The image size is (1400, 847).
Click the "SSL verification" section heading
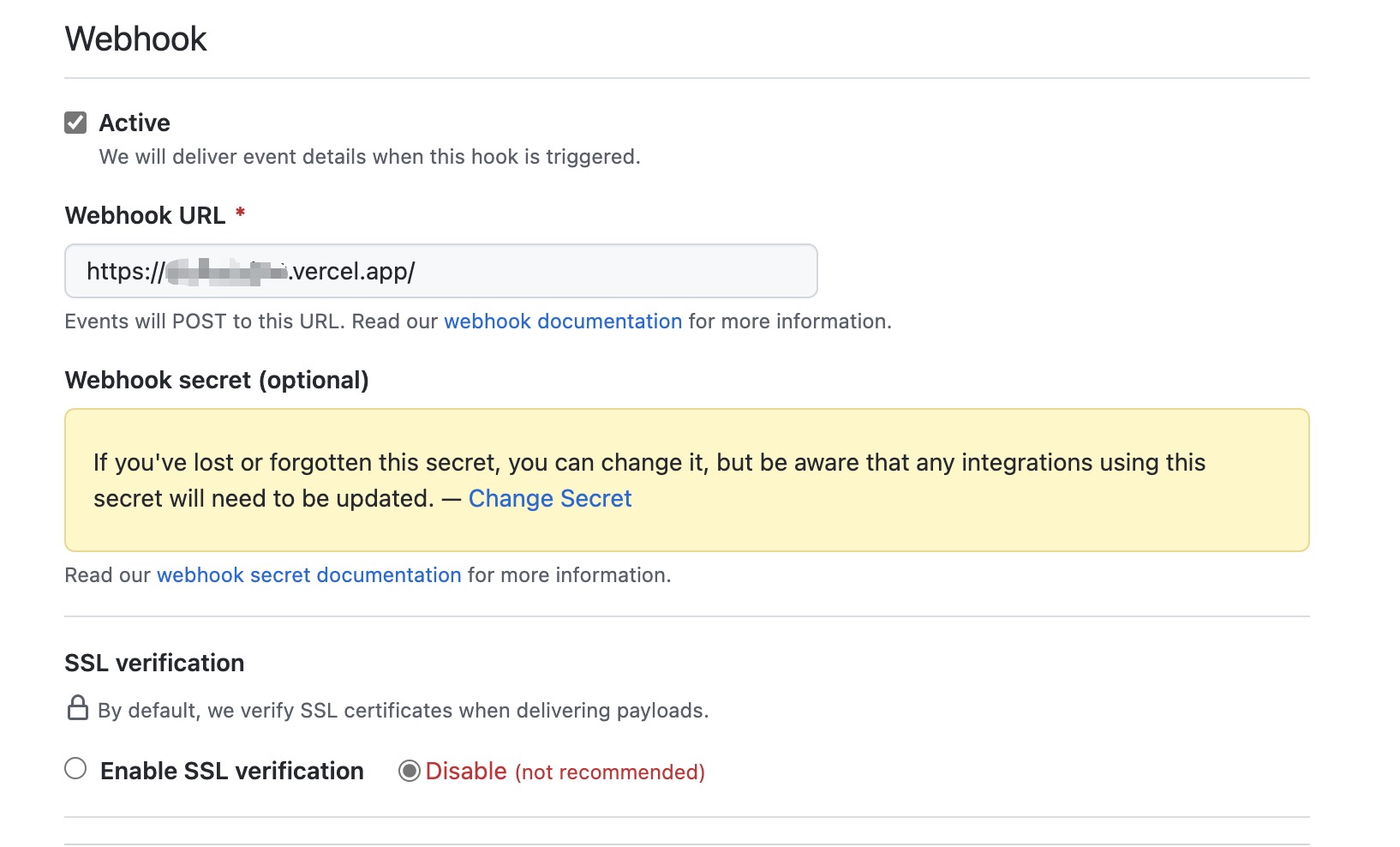pyautogui.click(x=154, y=664)
